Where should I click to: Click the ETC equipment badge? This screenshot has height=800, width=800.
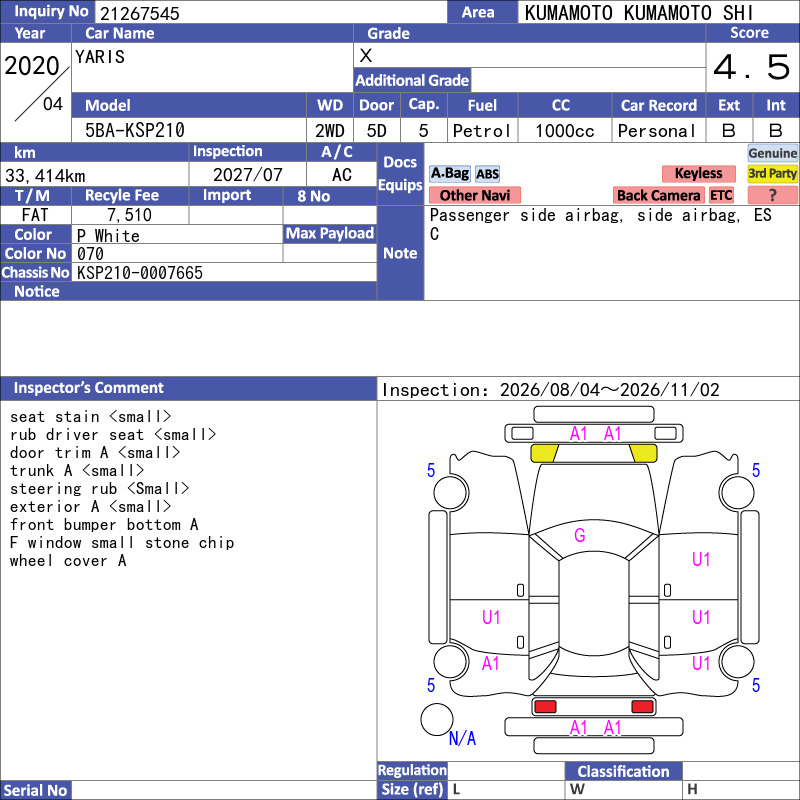(721, 195)
